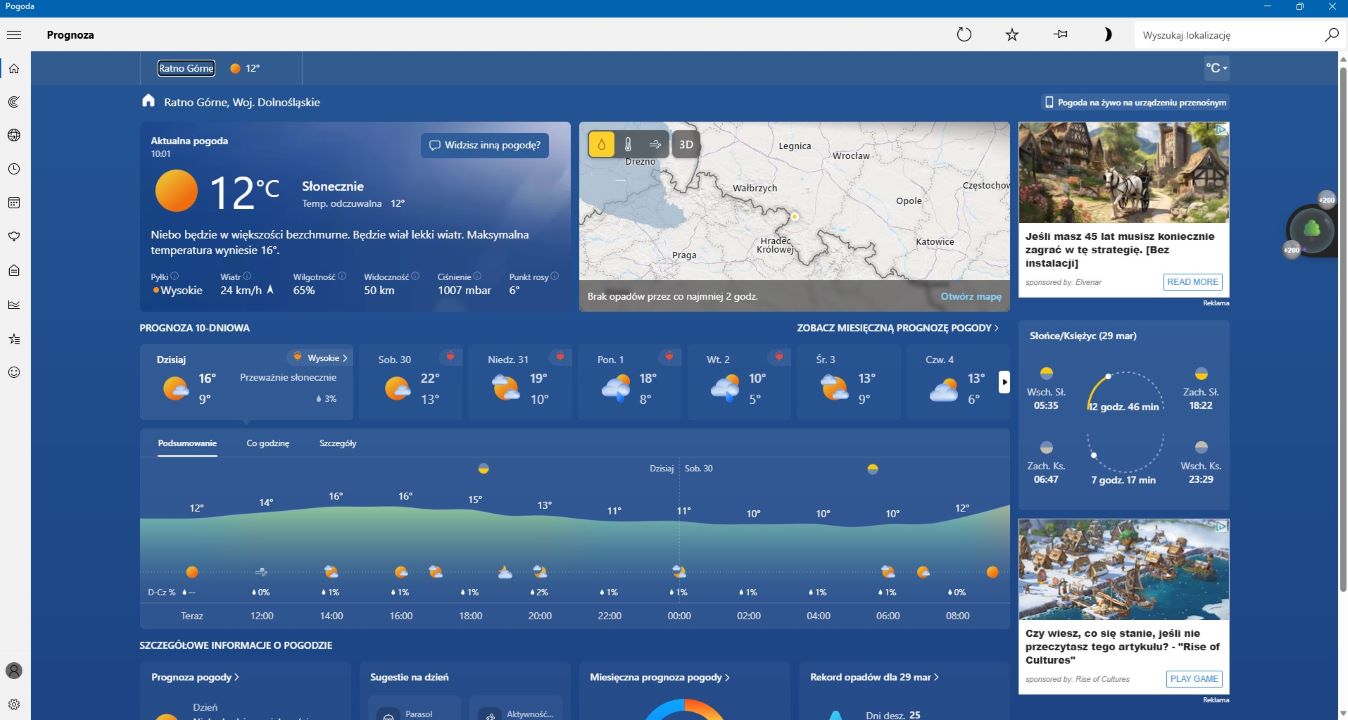Expand Wysokie pollen details for today
This screenshot has height=720, width=1348.
pos(321,358)
